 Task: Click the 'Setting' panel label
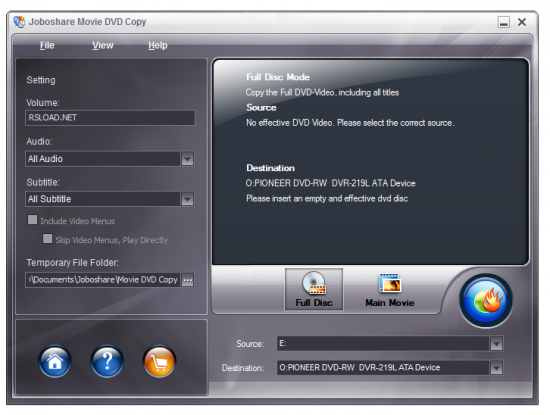[x=41, y=80]
